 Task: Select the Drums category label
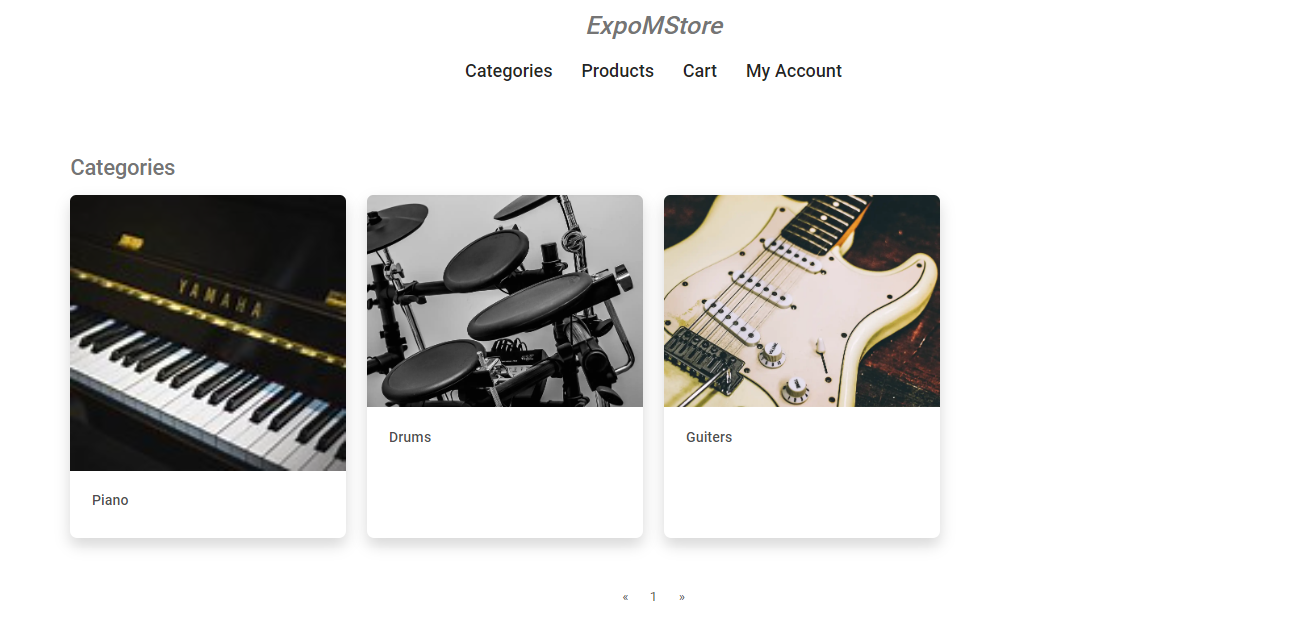[410, 437]
